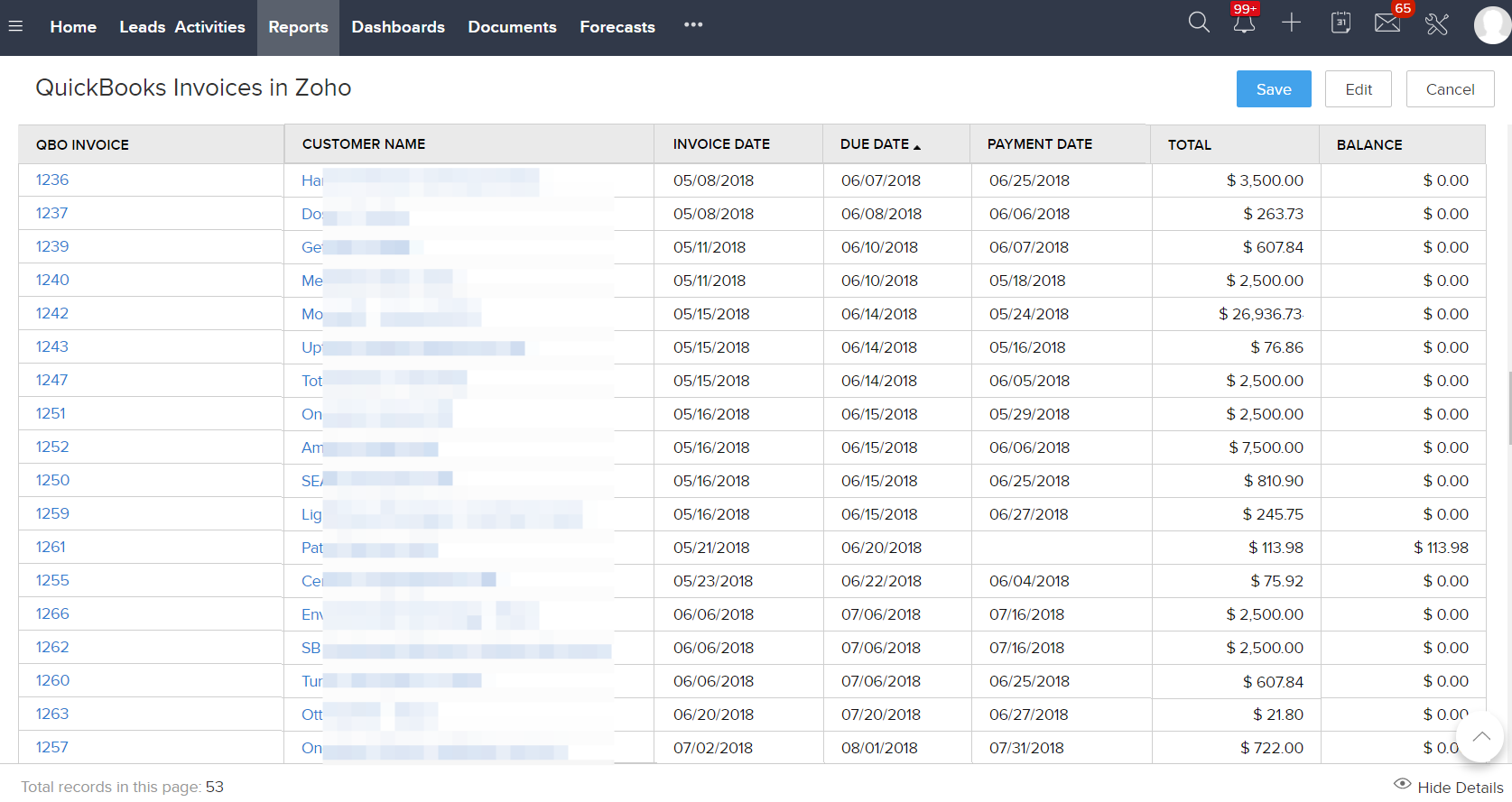The width and height of the screenshot is (1512, 802).
Task: Open the setup tools icon
Action: point(1436,23)
